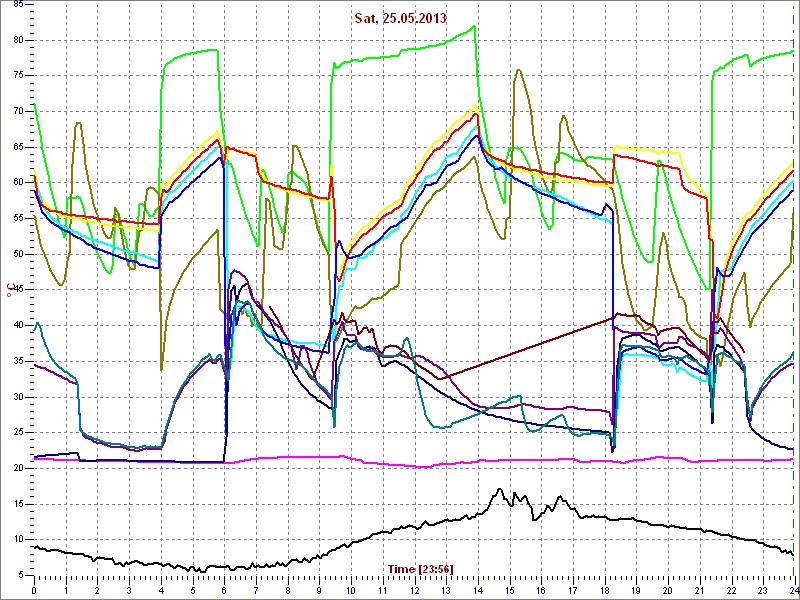This screenshot has width=800, height=600.
Task: Select the 85 label on the temperature axis
Action: click(x=17, y=5)
